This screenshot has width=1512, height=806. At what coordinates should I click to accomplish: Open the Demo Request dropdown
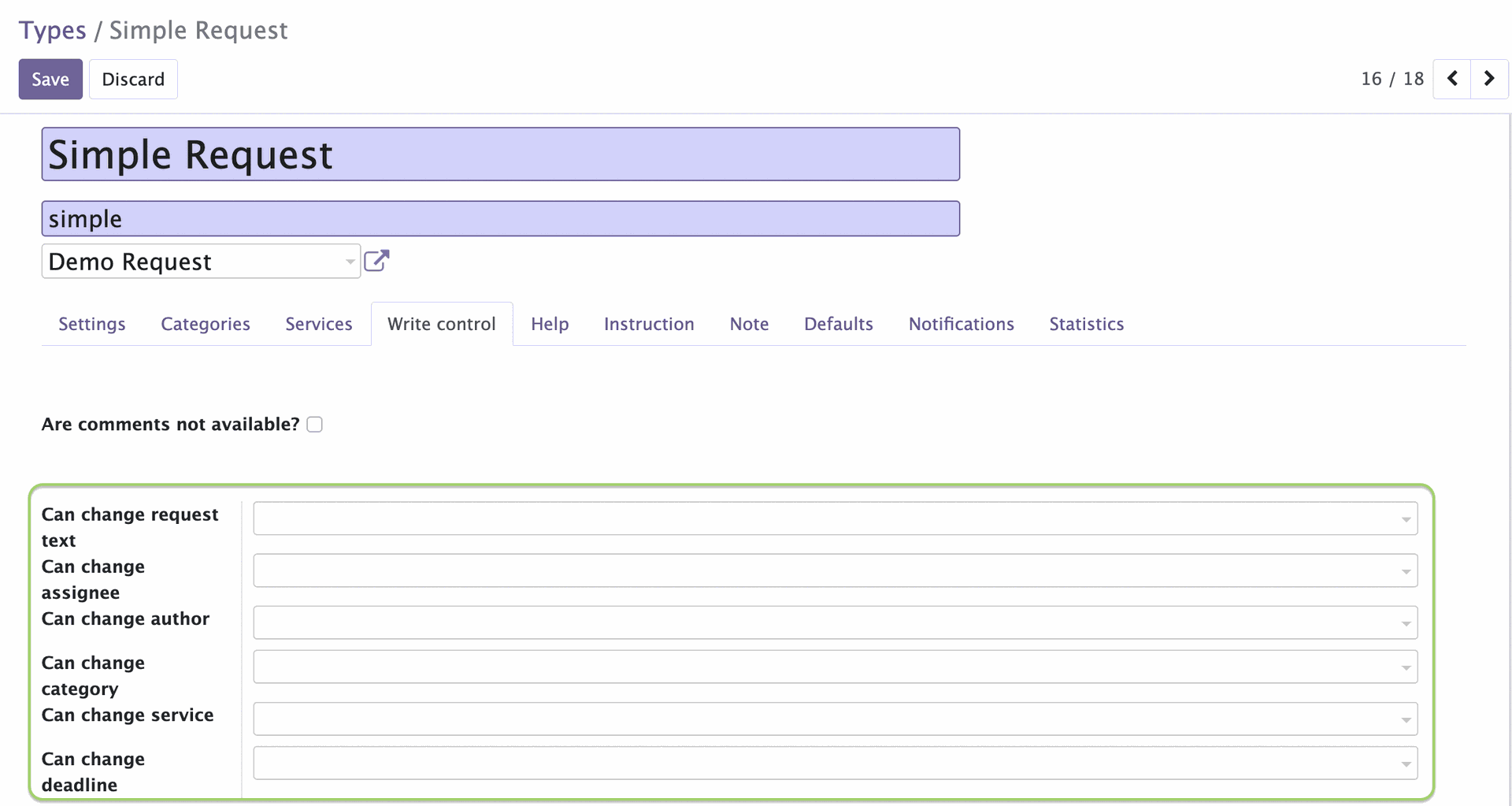(x=201, y=261)
